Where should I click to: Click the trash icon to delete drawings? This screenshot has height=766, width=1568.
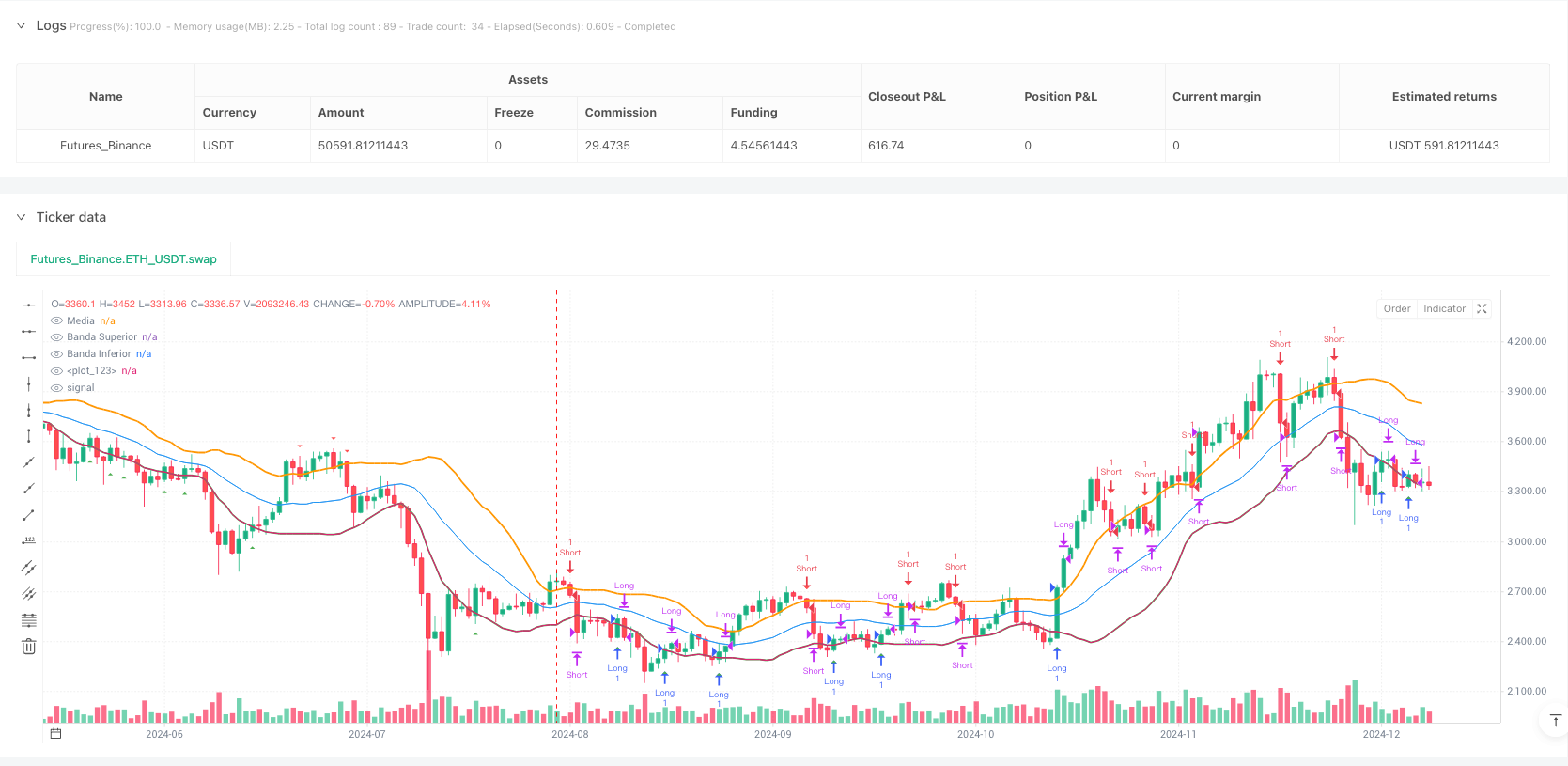pyautogui.click(x=29, y=647)
